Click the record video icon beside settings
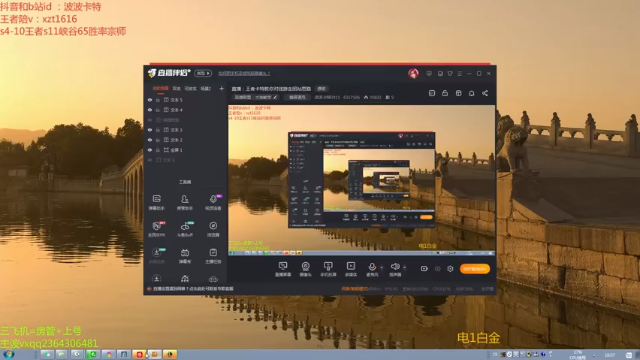The image size is (640, 360). click(x=424, y=269)
